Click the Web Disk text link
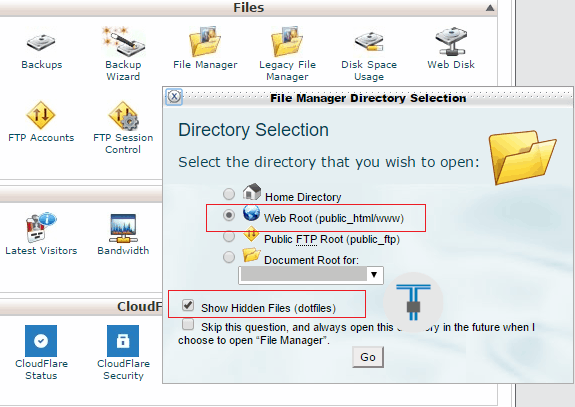575x407 pixels. (451, 65)
